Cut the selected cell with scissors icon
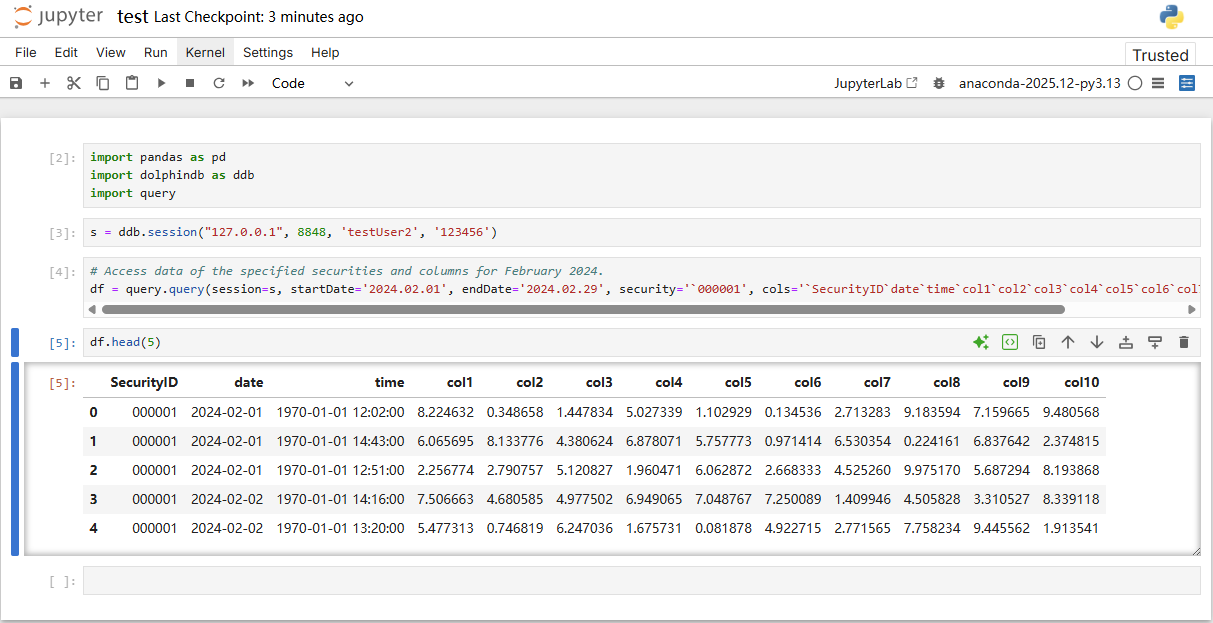Screen dimensions: 1213x623 (73, 83)
